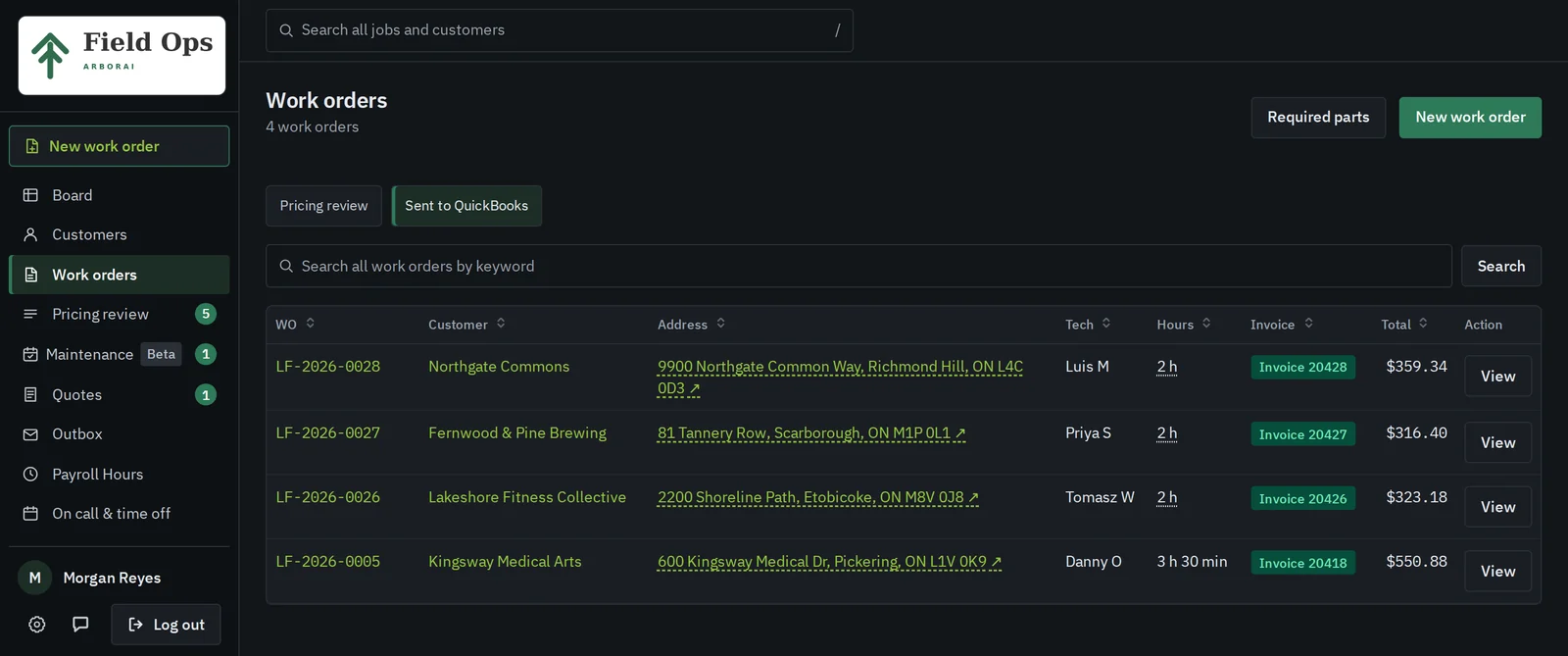1568x656 pixels.
Task: Open 81 Tannery Row address link
Action: (x=811, y=432)
